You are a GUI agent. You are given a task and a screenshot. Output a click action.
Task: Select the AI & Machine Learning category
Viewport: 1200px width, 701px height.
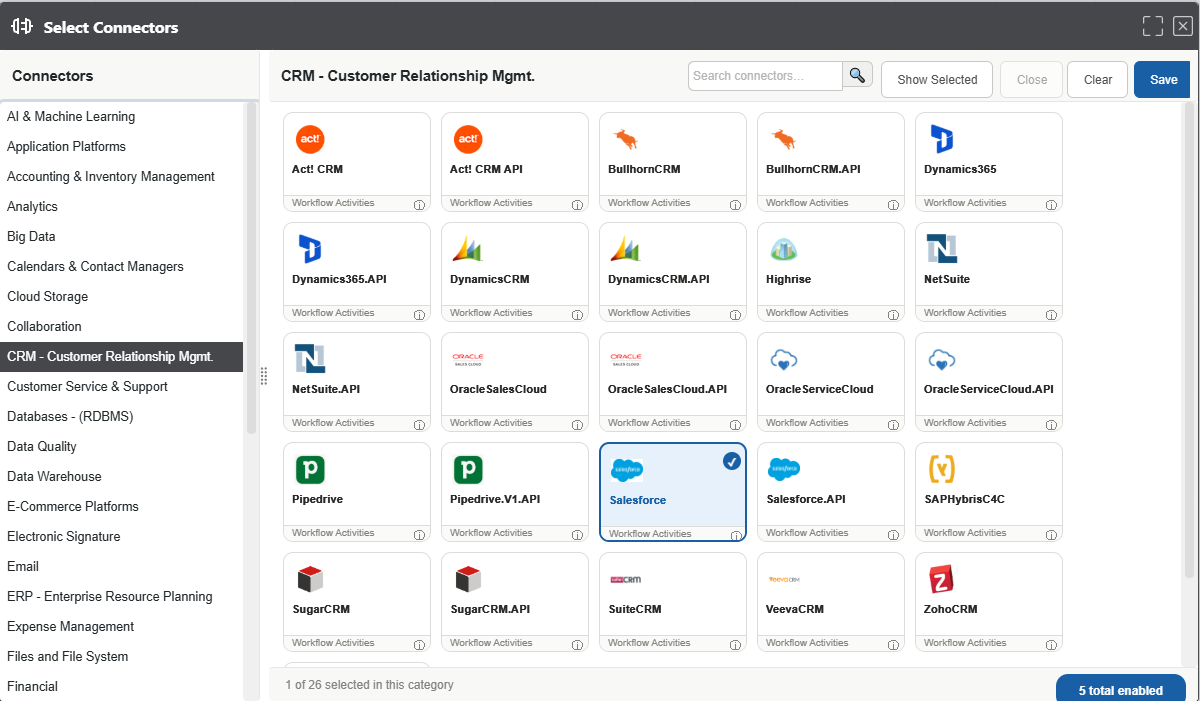tap(122, 117)
